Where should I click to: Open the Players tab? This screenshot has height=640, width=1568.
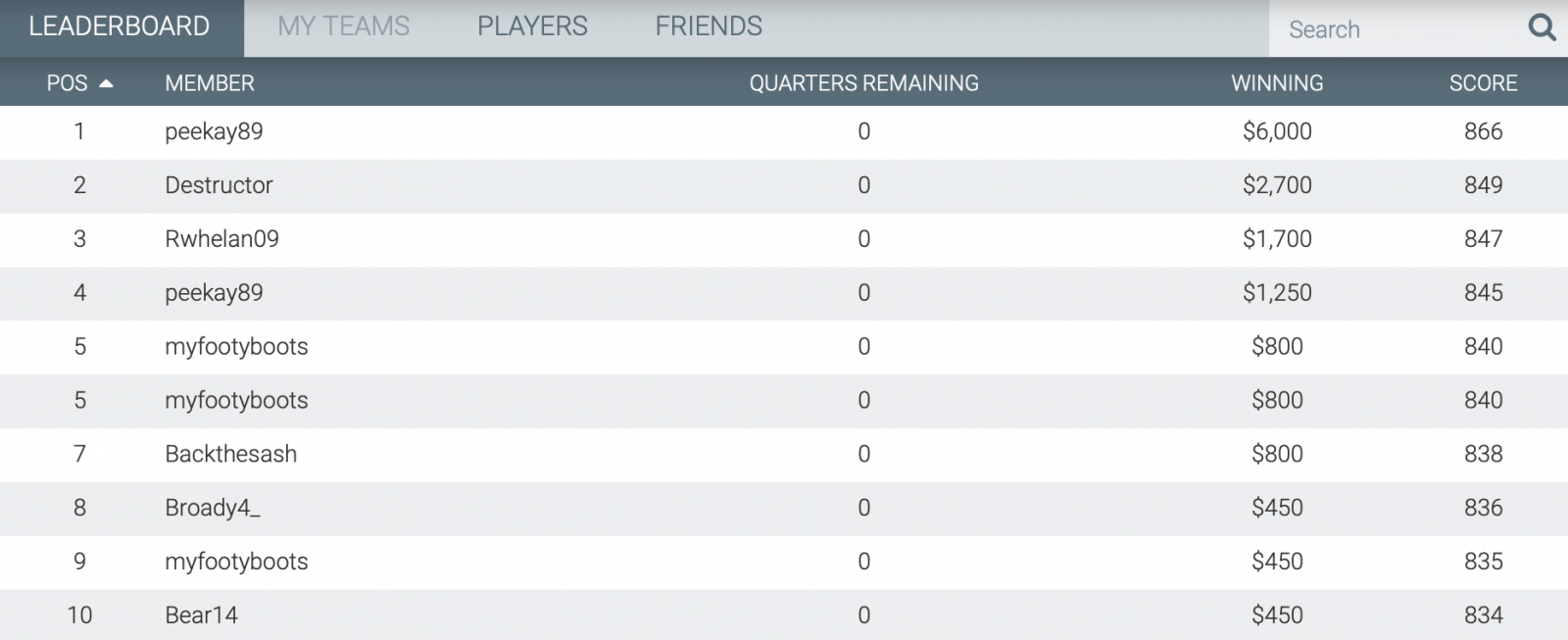pyautogui.click(x=532, y=26)
